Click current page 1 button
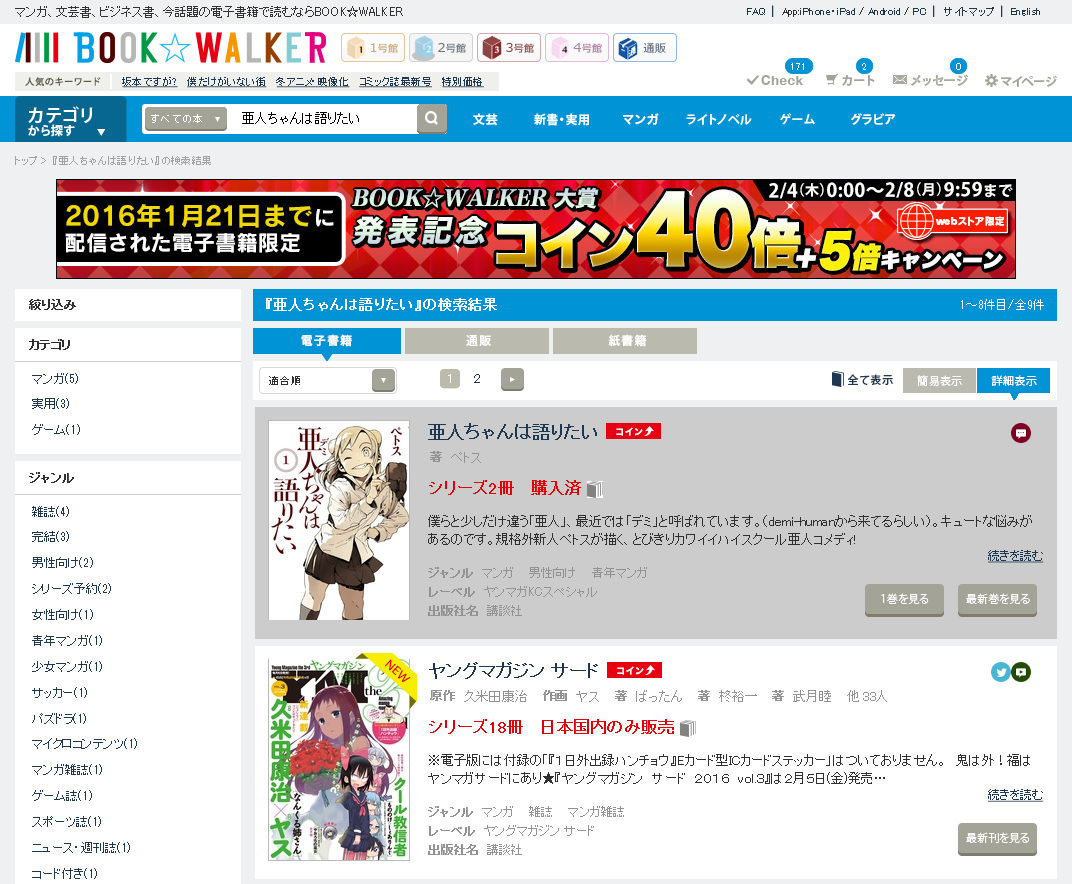 pos(450,379)
